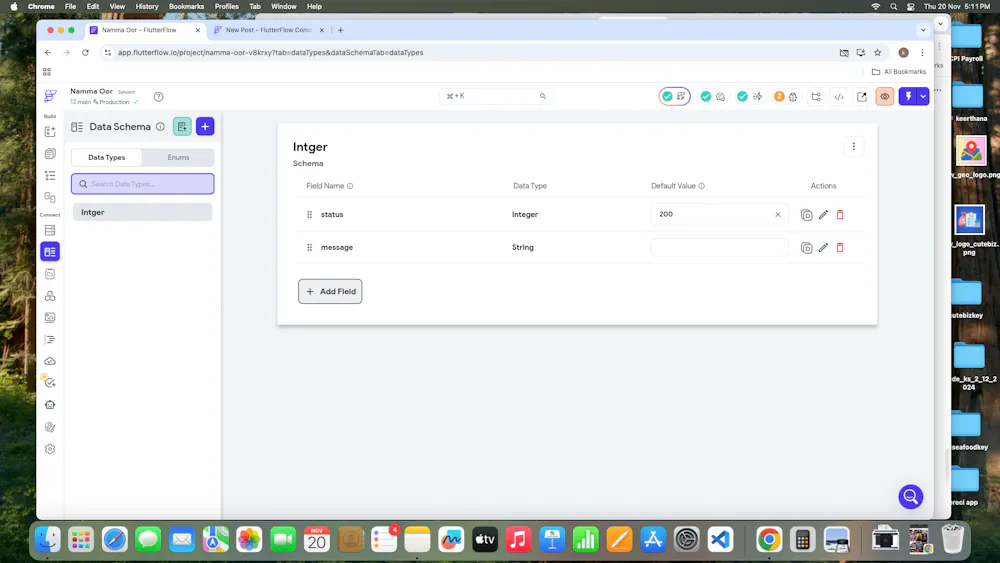
Task: Switch to New Post FlutterFlow tab
Action: tap(268, 30)
